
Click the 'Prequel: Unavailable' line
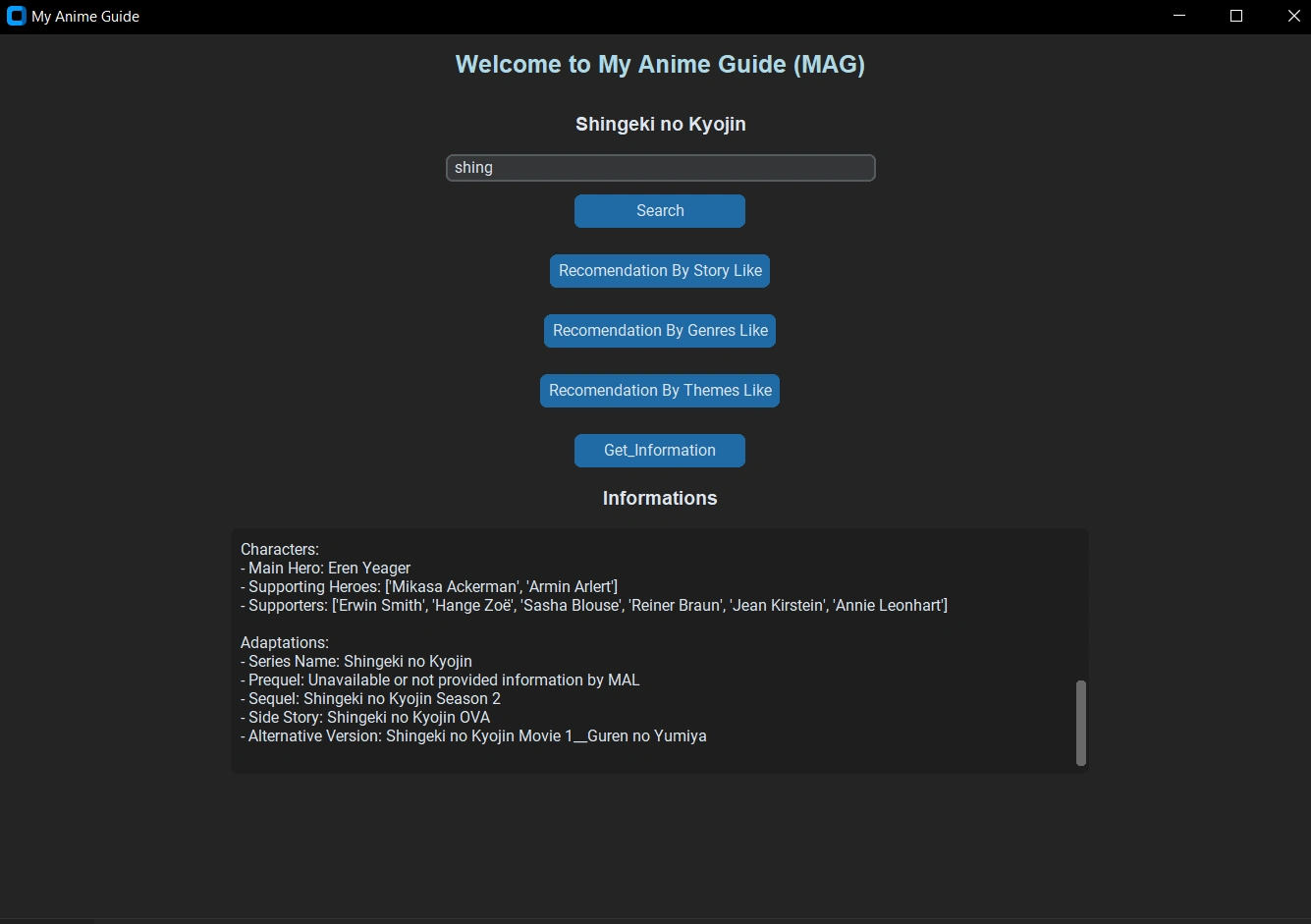440,679
